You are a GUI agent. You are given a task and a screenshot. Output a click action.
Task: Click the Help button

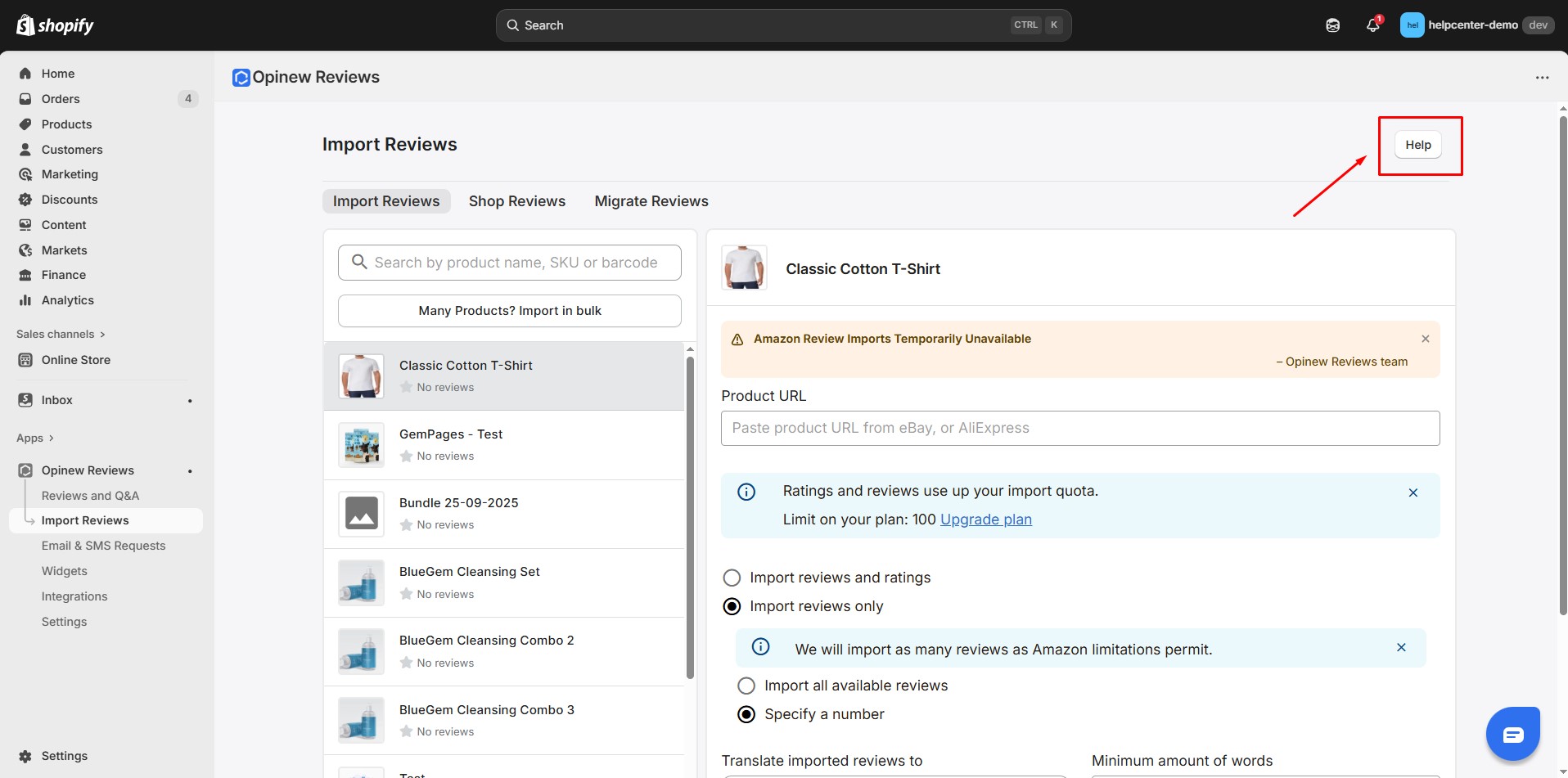pyautogui.click(x=1417, y=145)
